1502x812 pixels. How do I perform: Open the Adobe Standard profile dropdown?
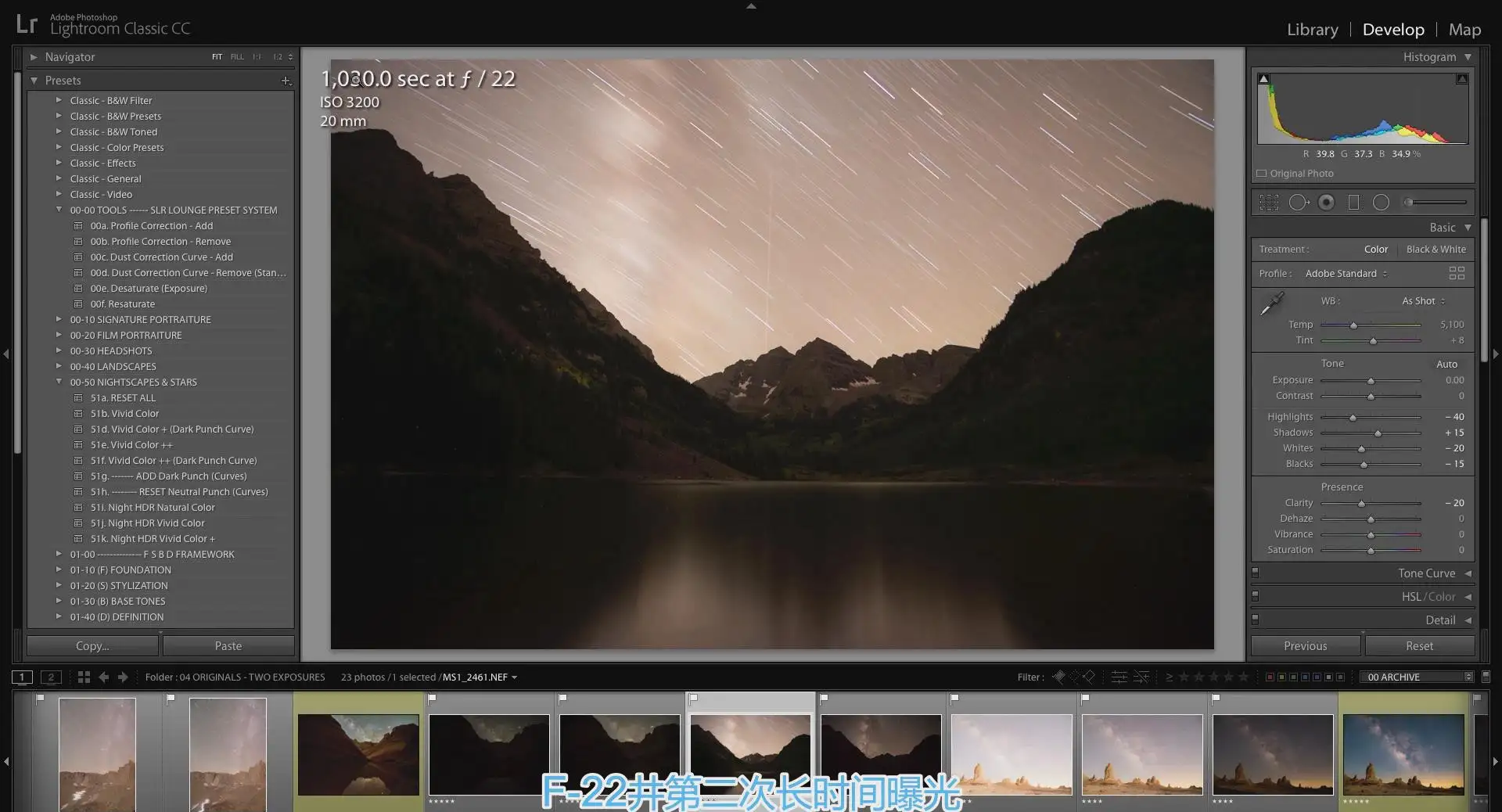[x=1346, y=274]
